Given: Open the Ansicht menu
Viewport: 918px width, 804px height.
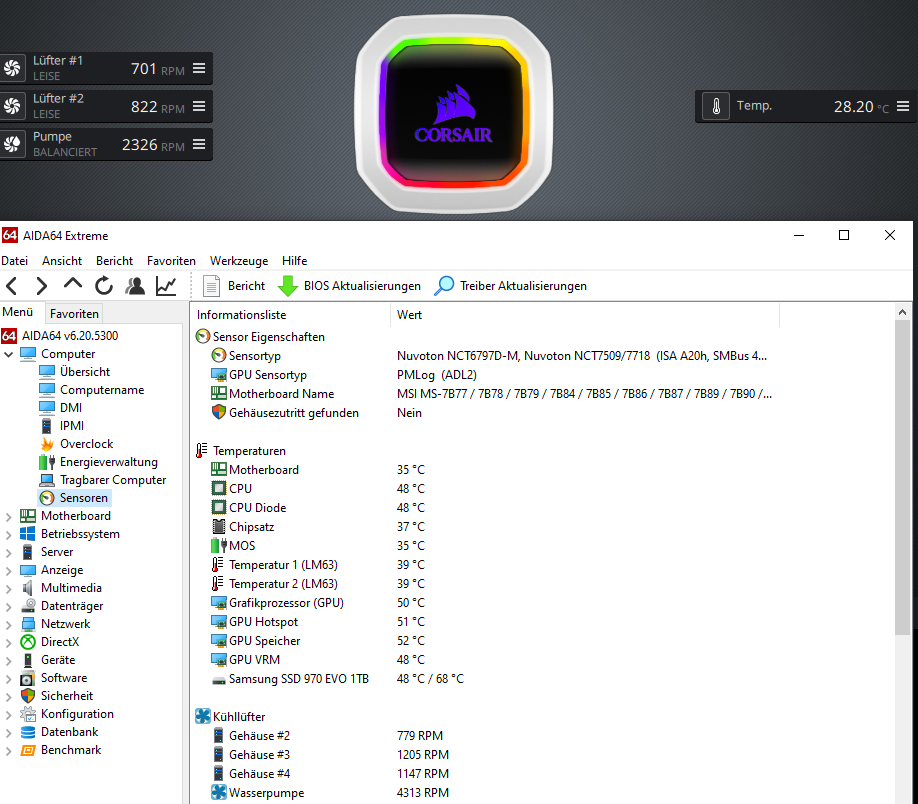Looking at the screenshot, I should click(61, 261).
